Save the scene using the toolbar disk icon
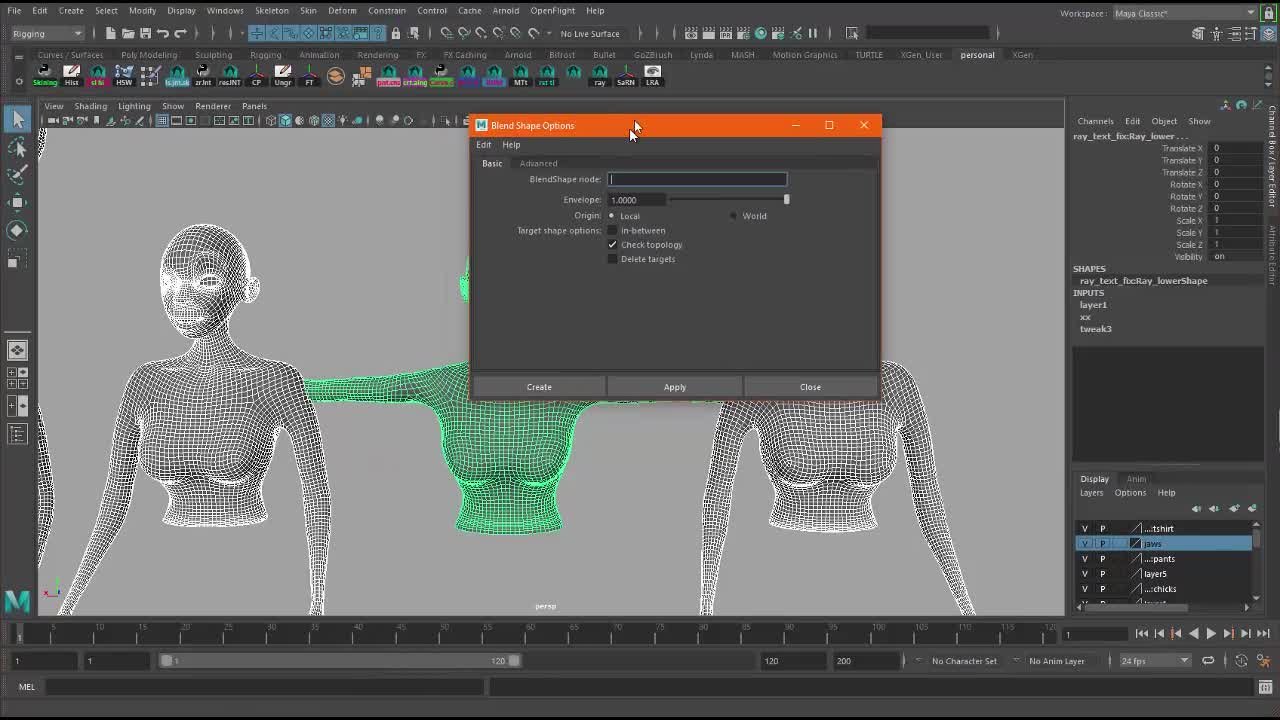 [x=147, y=33]
